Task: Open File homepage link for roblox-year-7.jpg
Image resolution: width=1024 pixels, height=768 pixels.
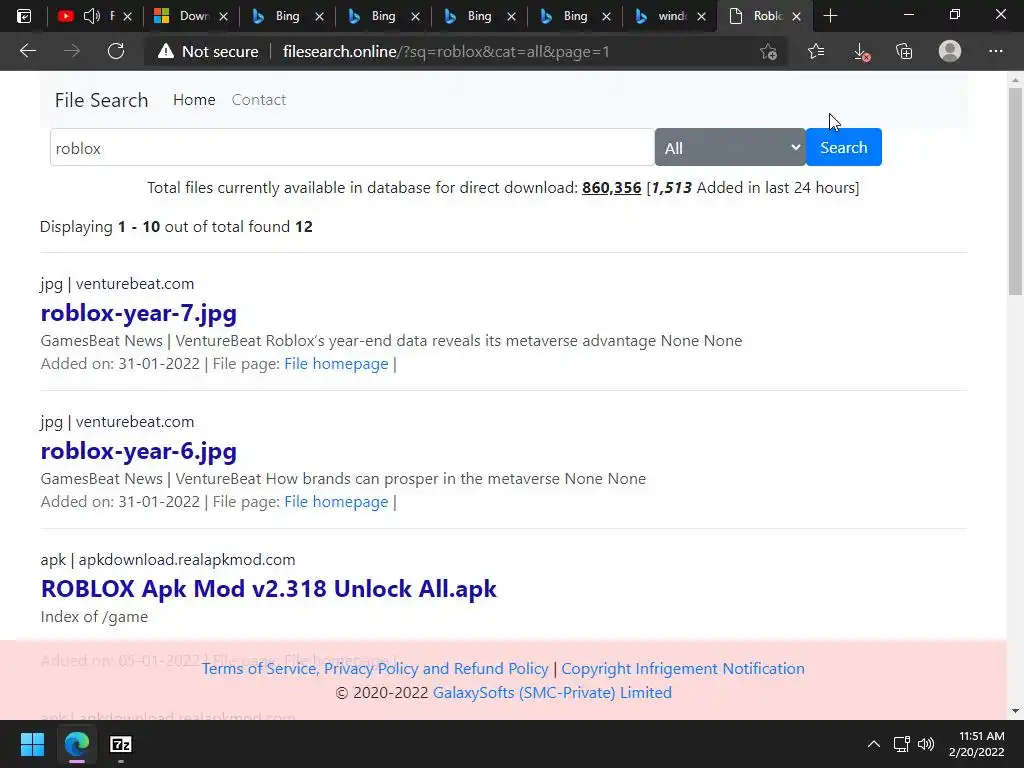Action: pos(336,364)
